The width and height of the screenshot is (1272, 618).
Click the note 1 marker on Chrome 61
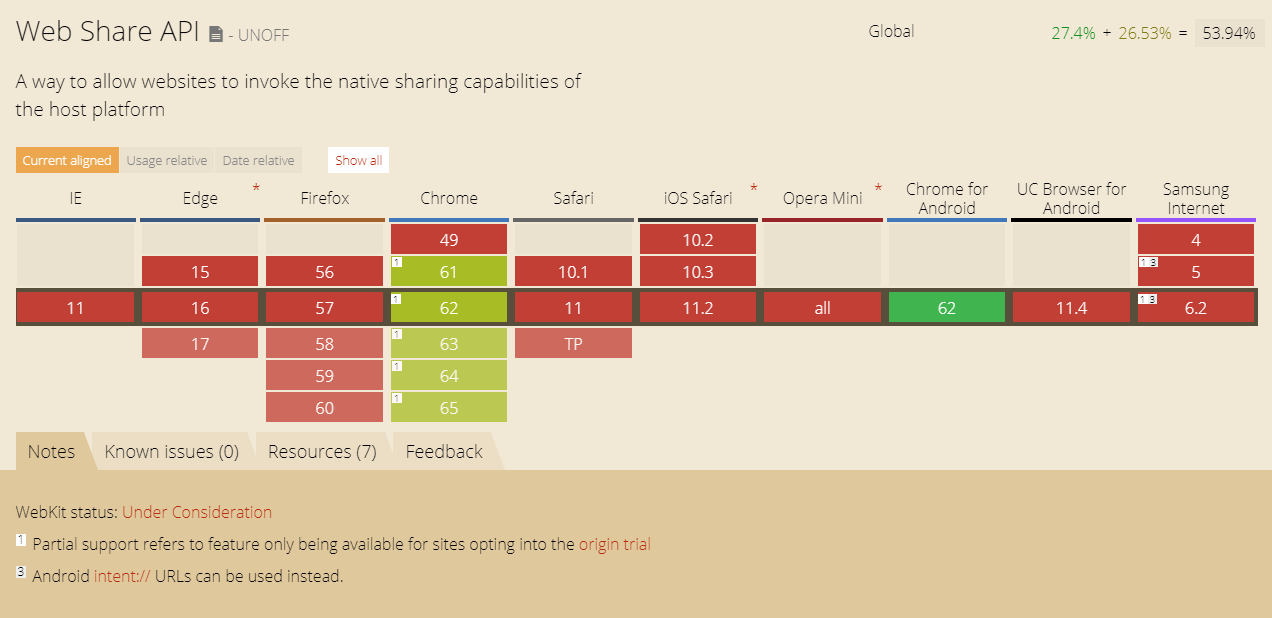(x=395, y=263)
